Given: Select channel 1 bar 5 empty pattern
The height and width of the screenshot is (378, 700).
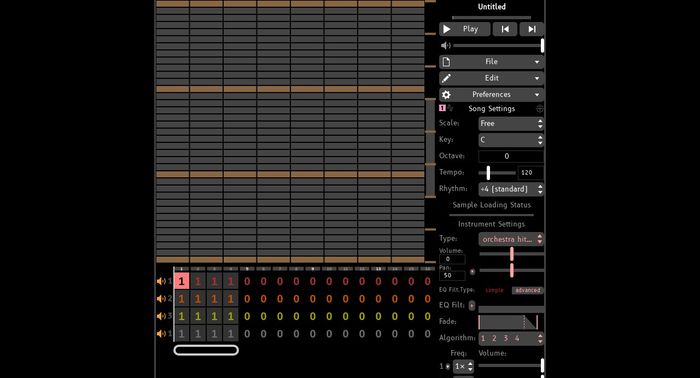Looking at the screenshot, I should coord(247,281).
